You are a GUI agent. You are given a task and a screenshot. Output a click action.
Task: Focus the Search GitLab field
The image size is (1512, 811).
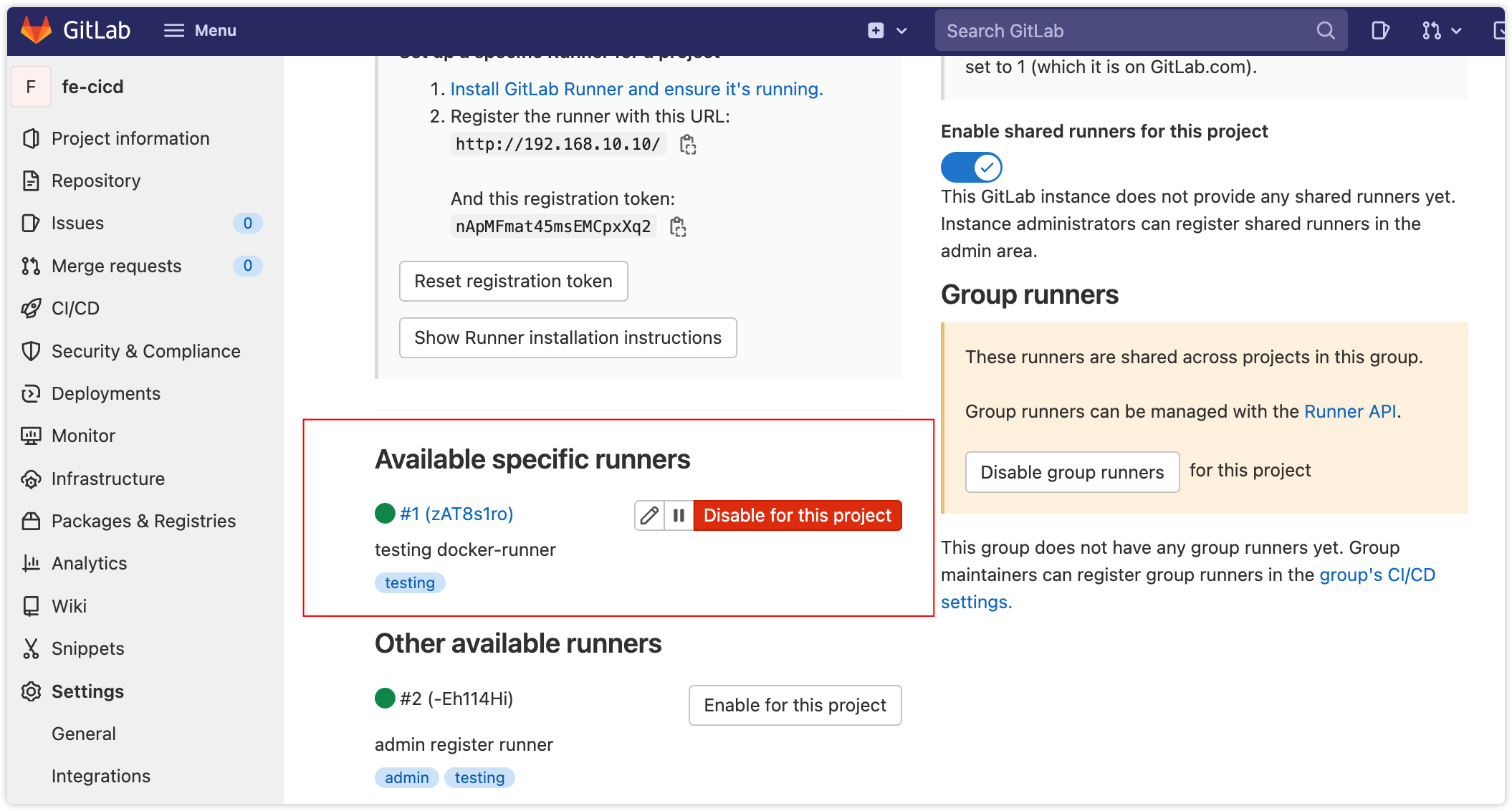1141,30
